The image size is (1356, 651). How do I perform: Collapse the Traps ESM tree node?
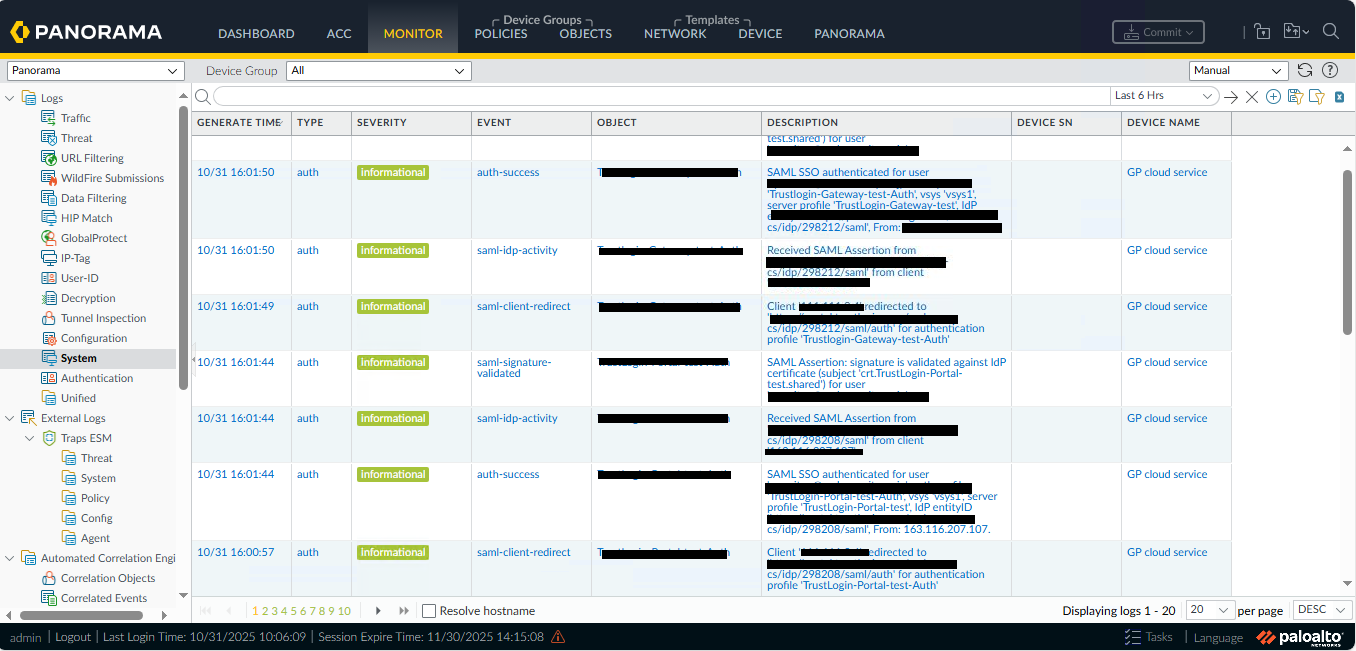coord(30,438)
